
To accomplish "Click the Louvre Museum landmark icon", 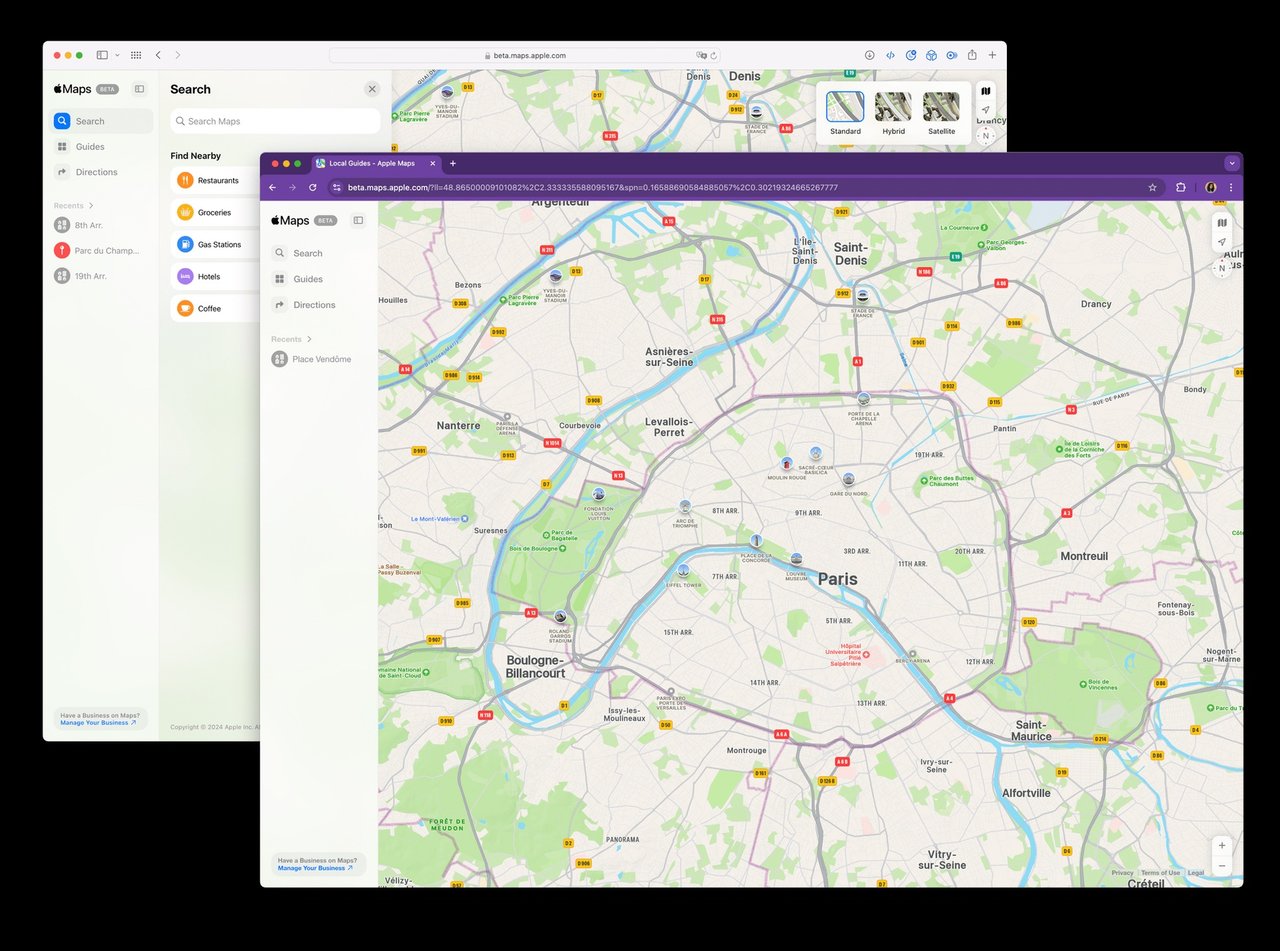I will 796,558.
